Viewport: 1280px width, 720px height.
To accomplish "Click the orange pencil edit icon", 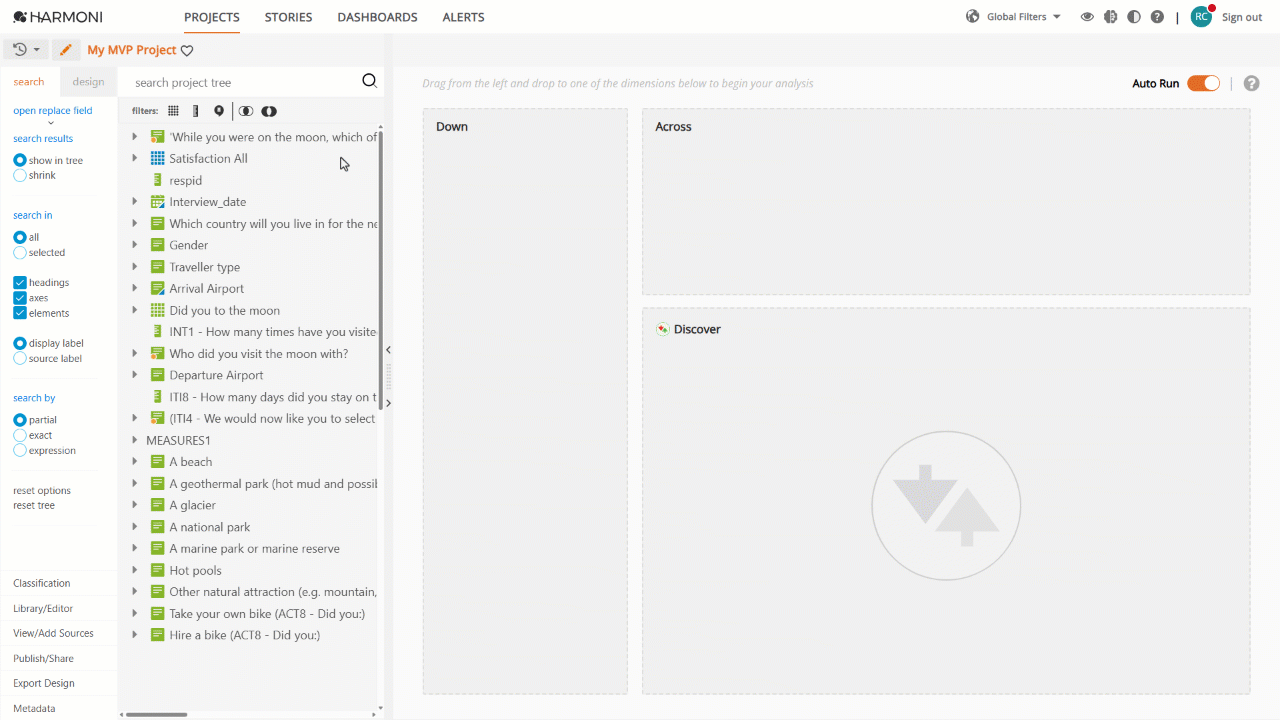I will [66, 49].
